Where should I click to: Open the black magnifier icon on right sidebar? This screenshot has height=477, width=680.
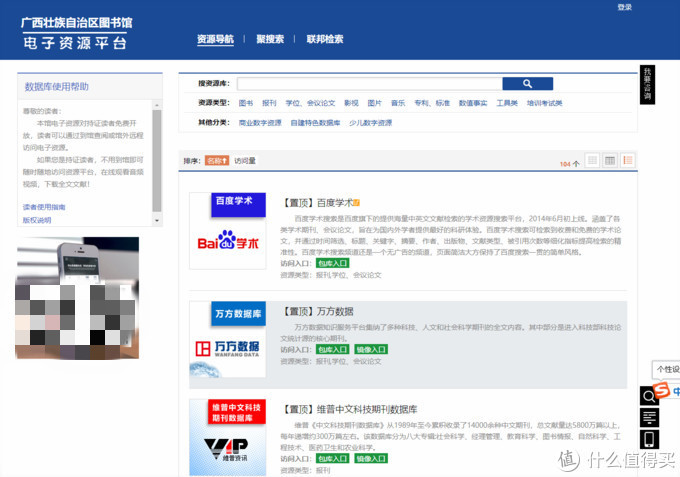pos(649,396)
